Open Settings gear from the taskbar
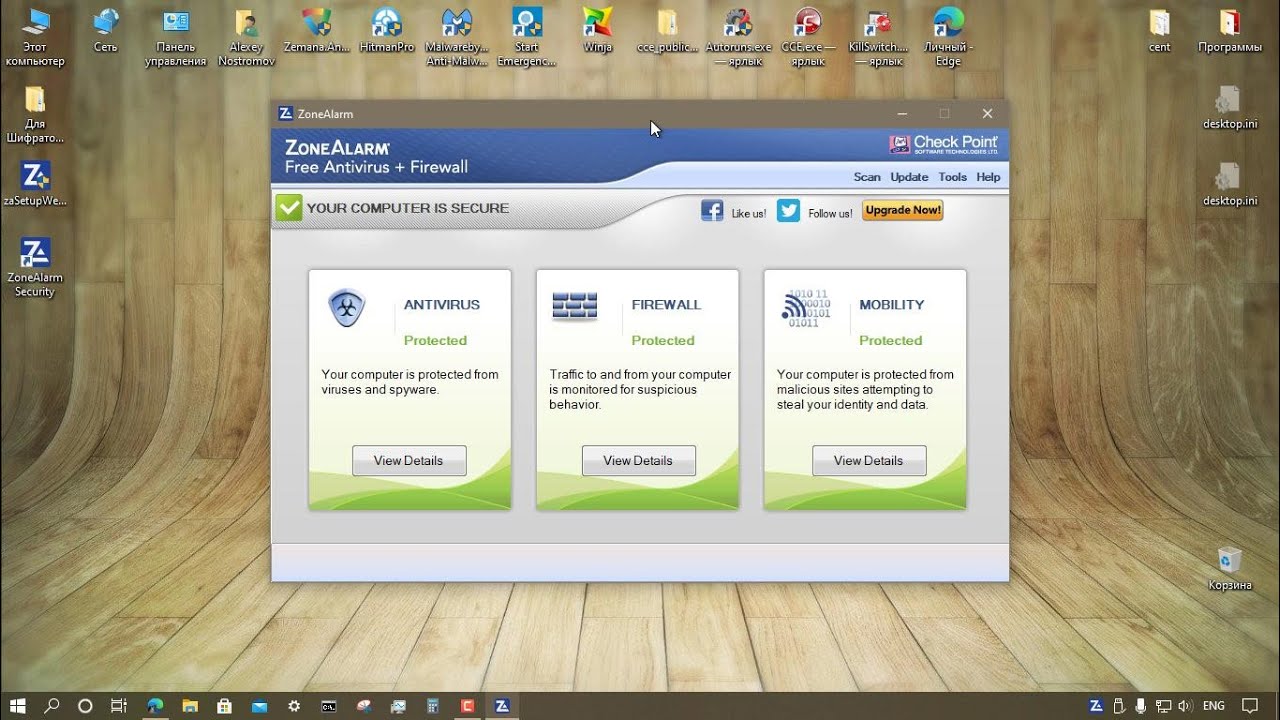This screenshot has height=720, width=1280. (x=293, y=706)
